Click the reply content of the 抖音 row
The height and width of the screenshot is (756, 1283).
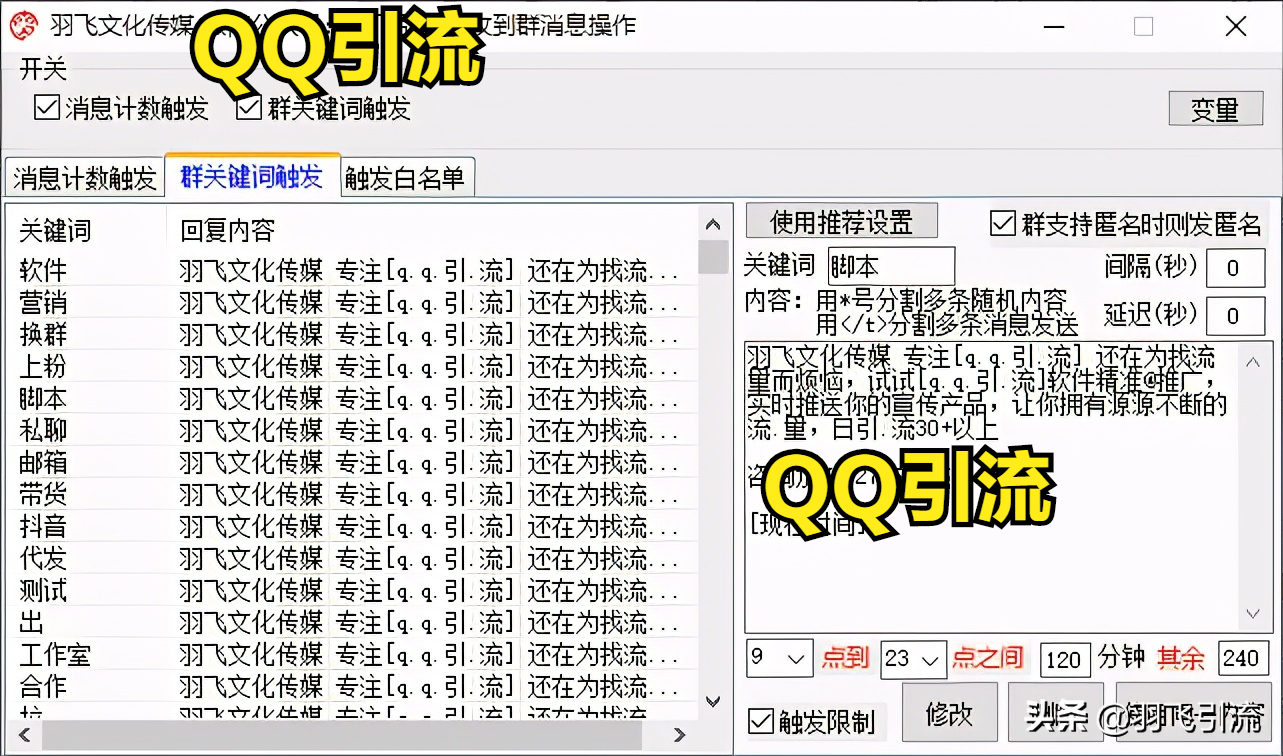pyautogui.click(x=430, y=526)
